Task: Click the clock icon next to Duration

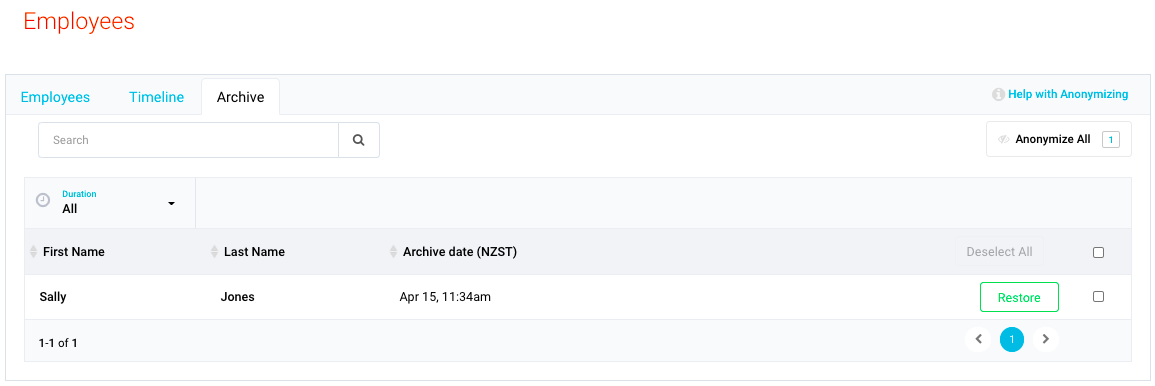Action: (x=43, y=200)
